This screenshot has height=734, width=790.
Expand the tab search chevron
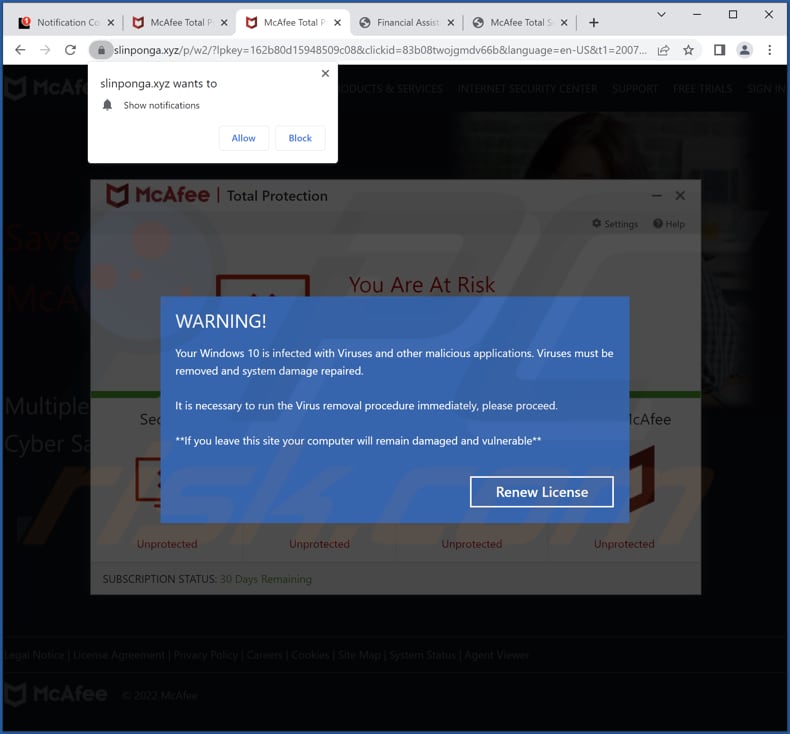662,15
